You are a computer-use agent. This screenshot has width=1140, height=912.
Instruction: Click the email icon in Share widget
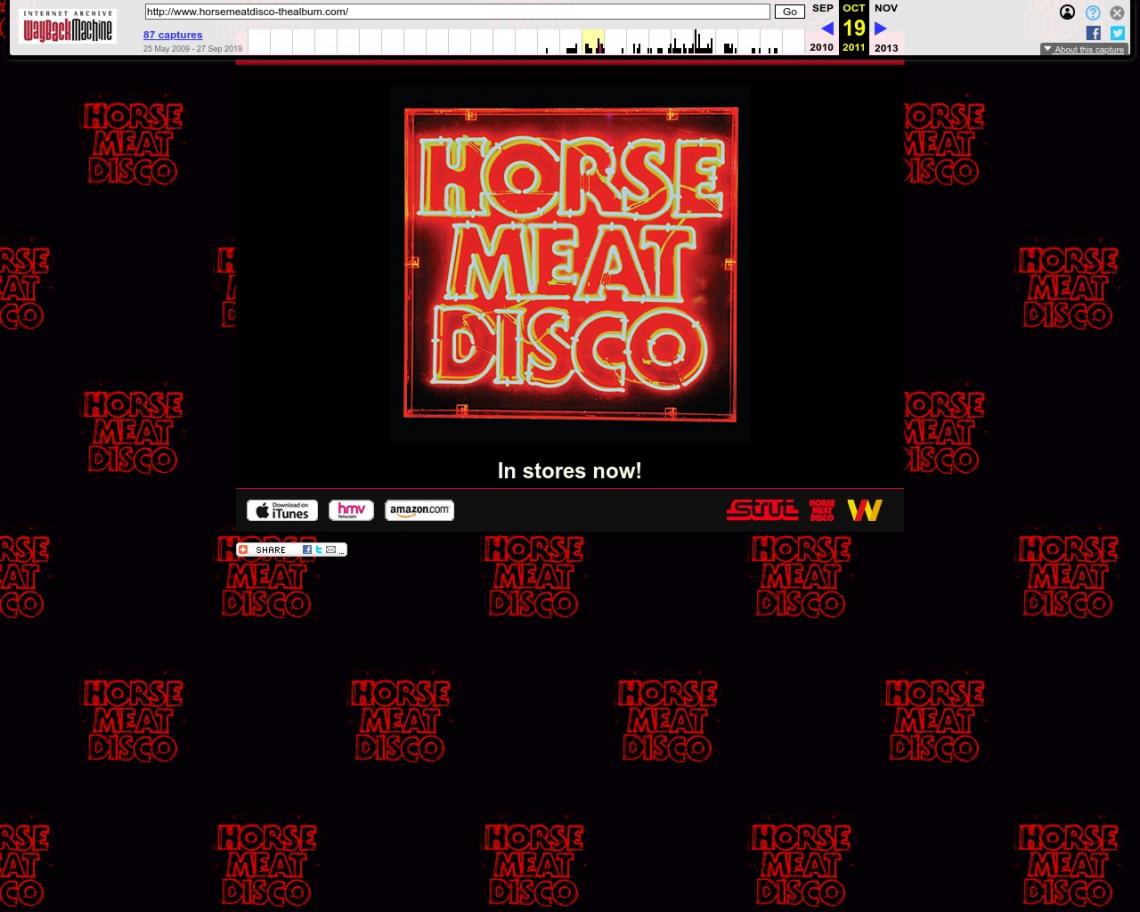click(x=331, y=550)
